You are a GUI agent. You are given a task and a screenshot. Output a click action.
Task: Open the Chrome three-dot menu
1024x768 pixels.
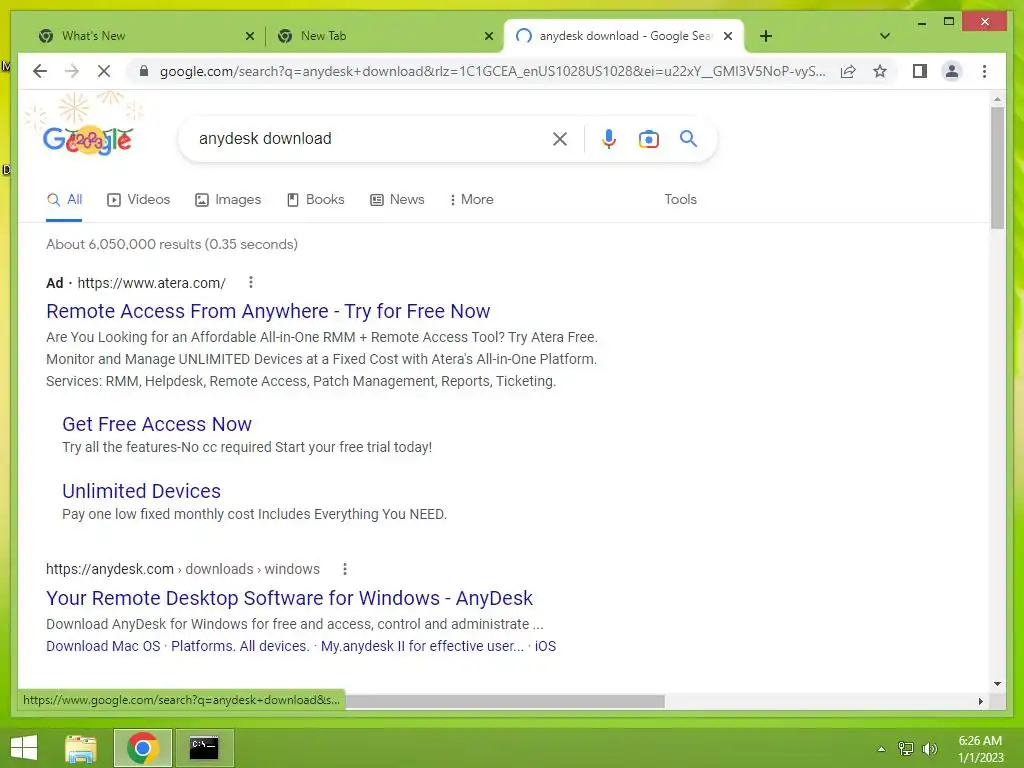(x=984, y=71)
